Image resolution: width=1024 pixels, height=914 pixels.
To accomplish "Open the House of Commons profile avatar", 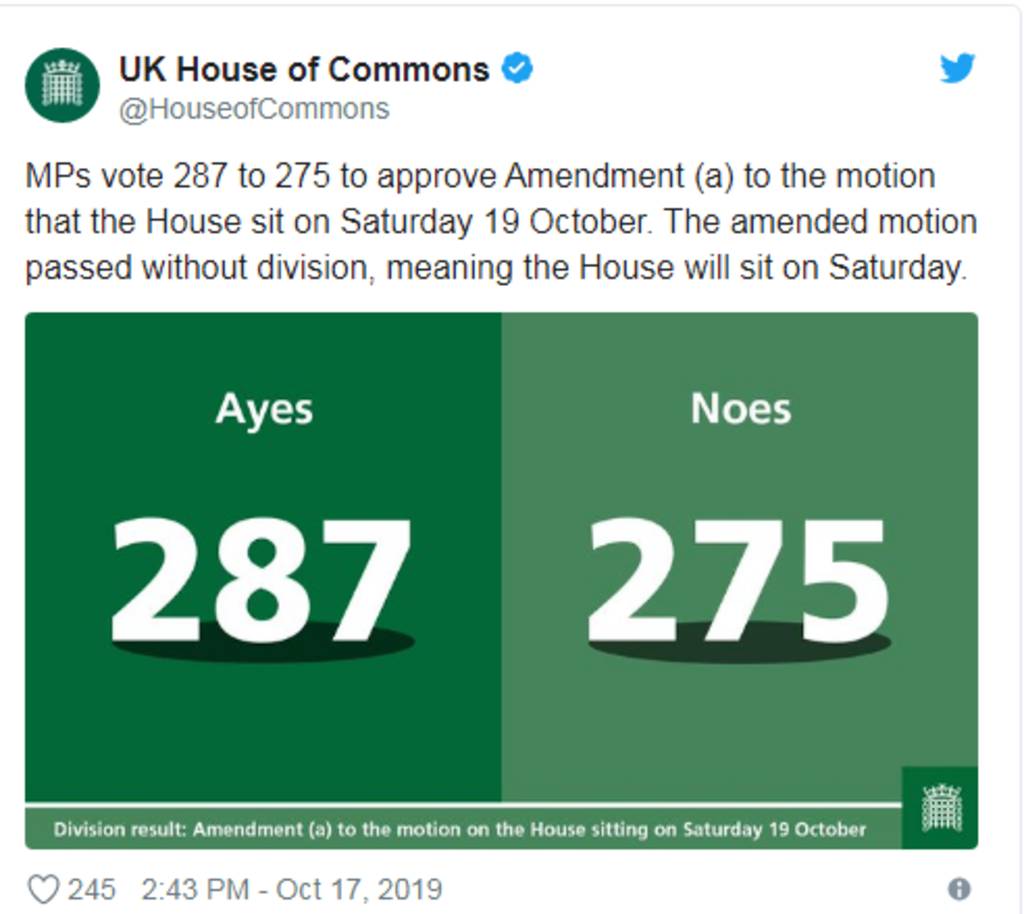I will (x=62, y=85).
